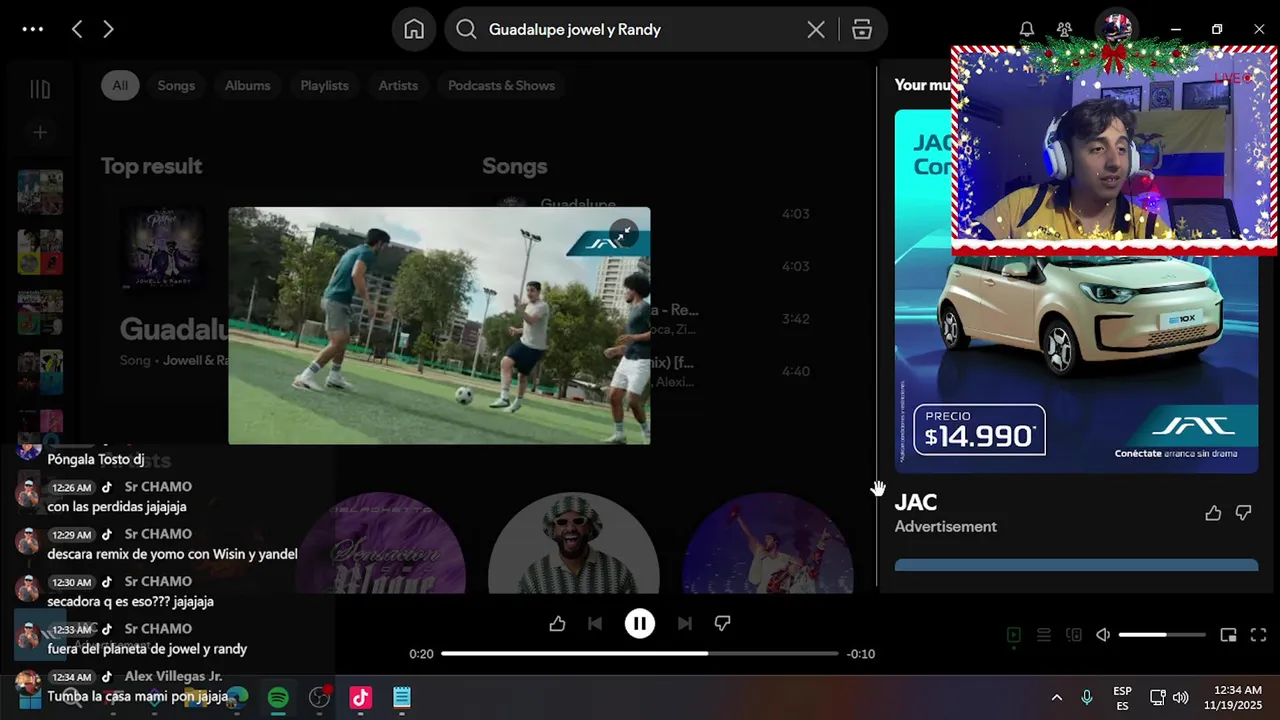Open the What's New notifications bell
This screenshot has width=1280, height=720.
(1027, 29)
